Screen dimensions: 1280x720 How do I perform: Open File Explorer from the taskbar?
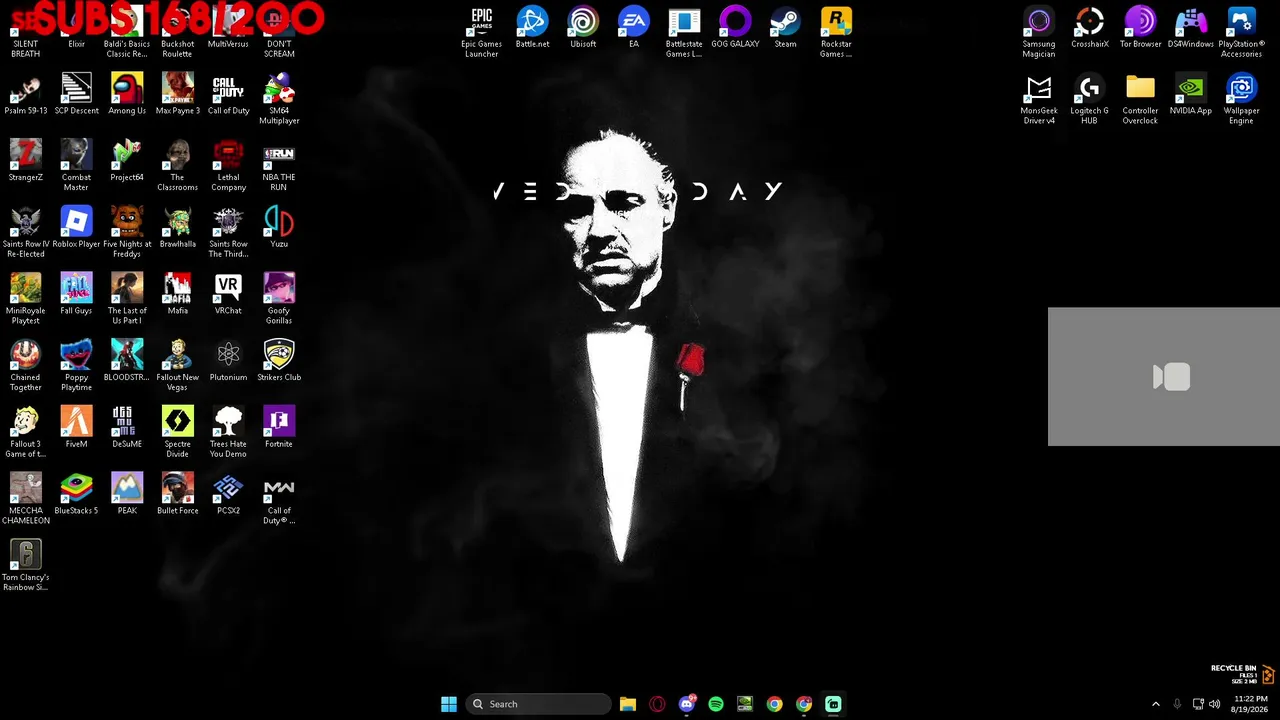628,704
